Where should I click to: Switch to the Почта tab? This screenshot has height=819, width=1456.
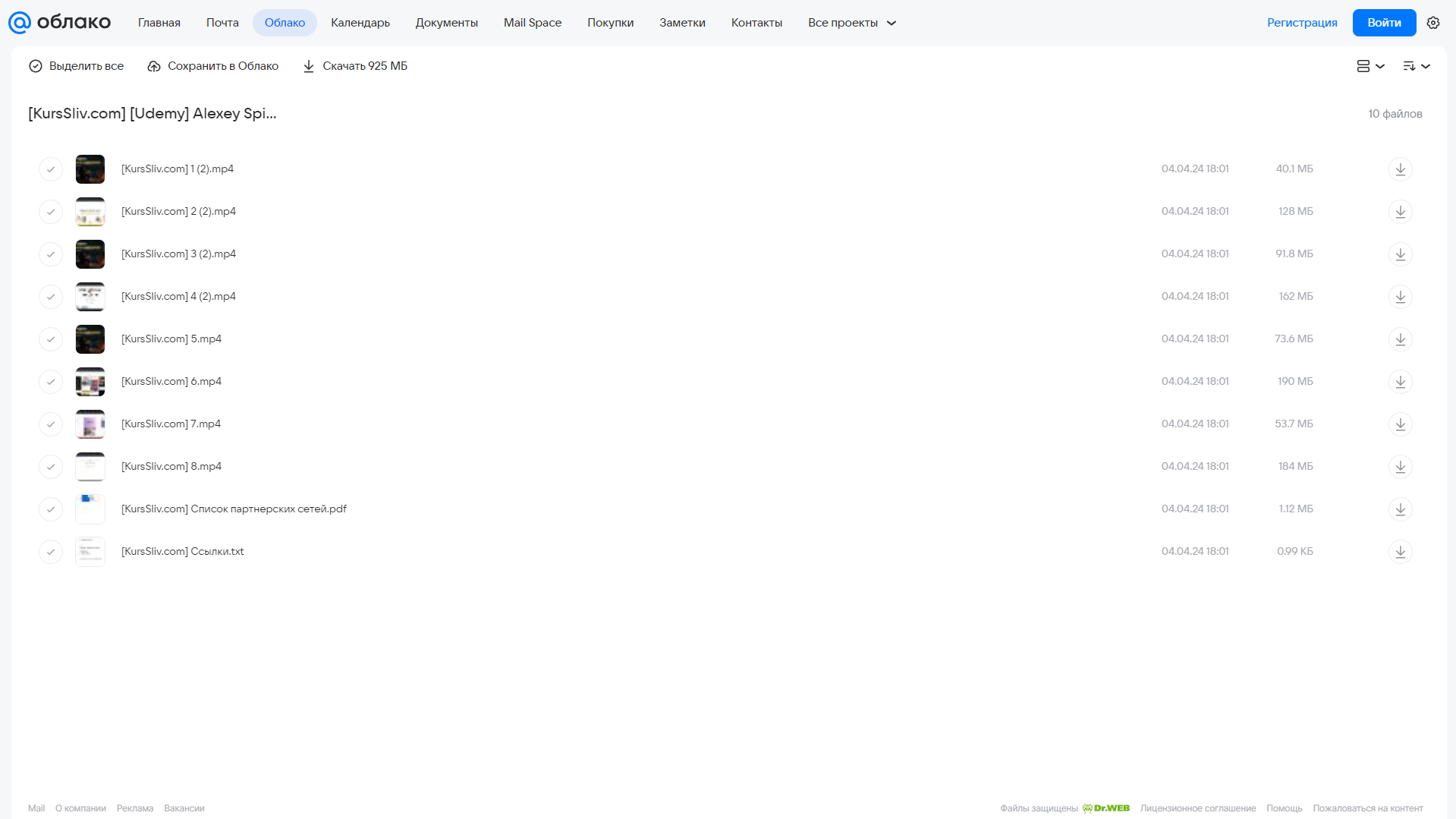click(222, 23)
